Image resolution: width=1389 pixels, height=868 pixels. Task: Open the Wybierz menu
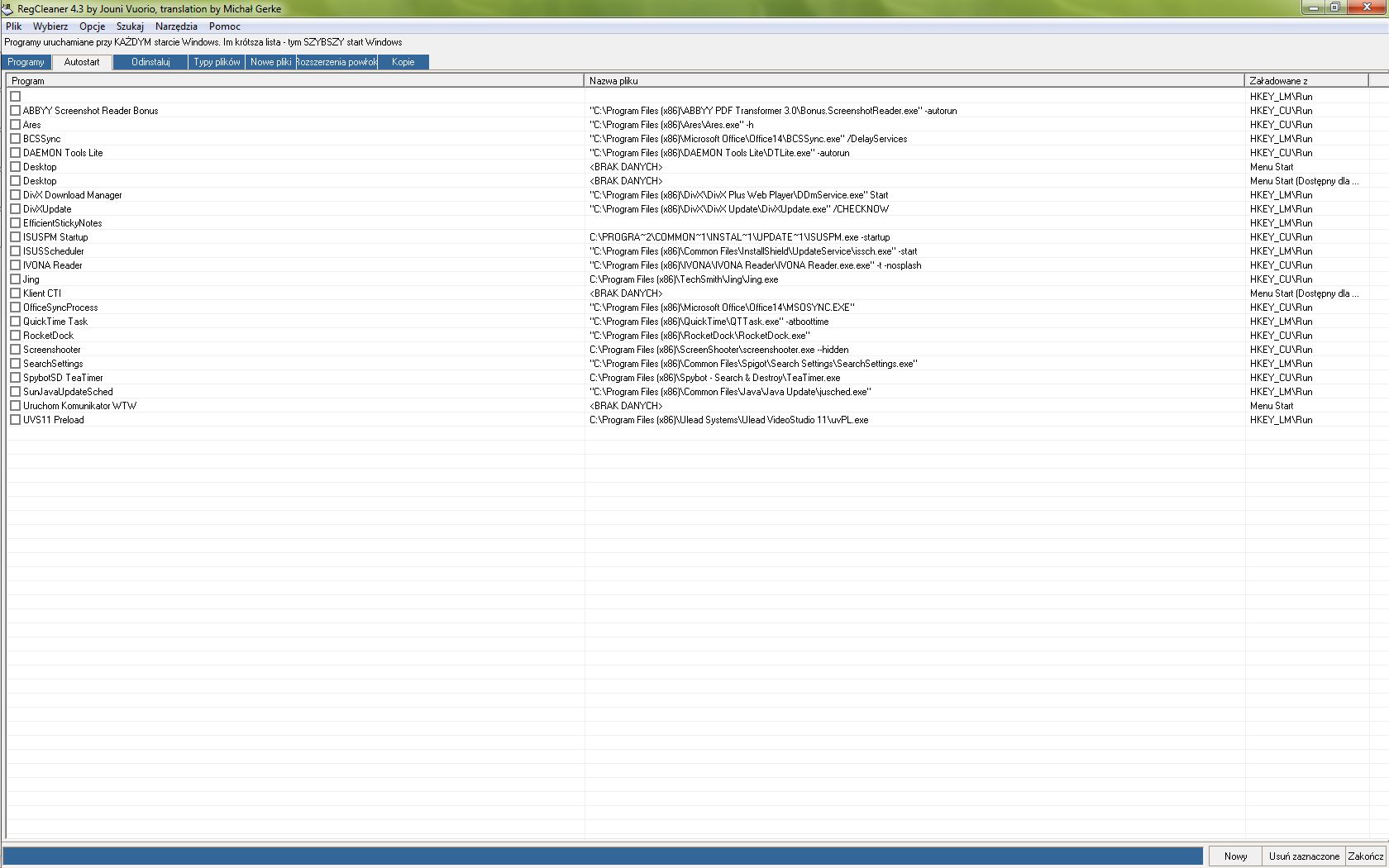pos(50,26)
